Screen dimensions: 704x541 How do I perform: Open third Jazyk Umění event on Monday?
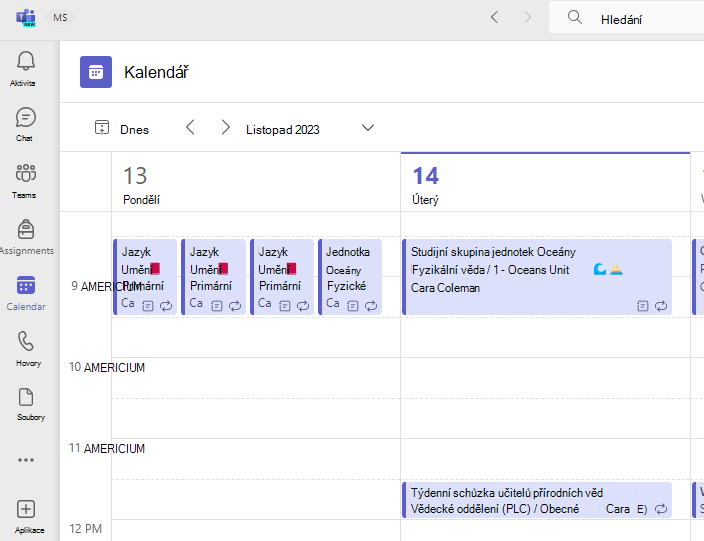[282, 277]
